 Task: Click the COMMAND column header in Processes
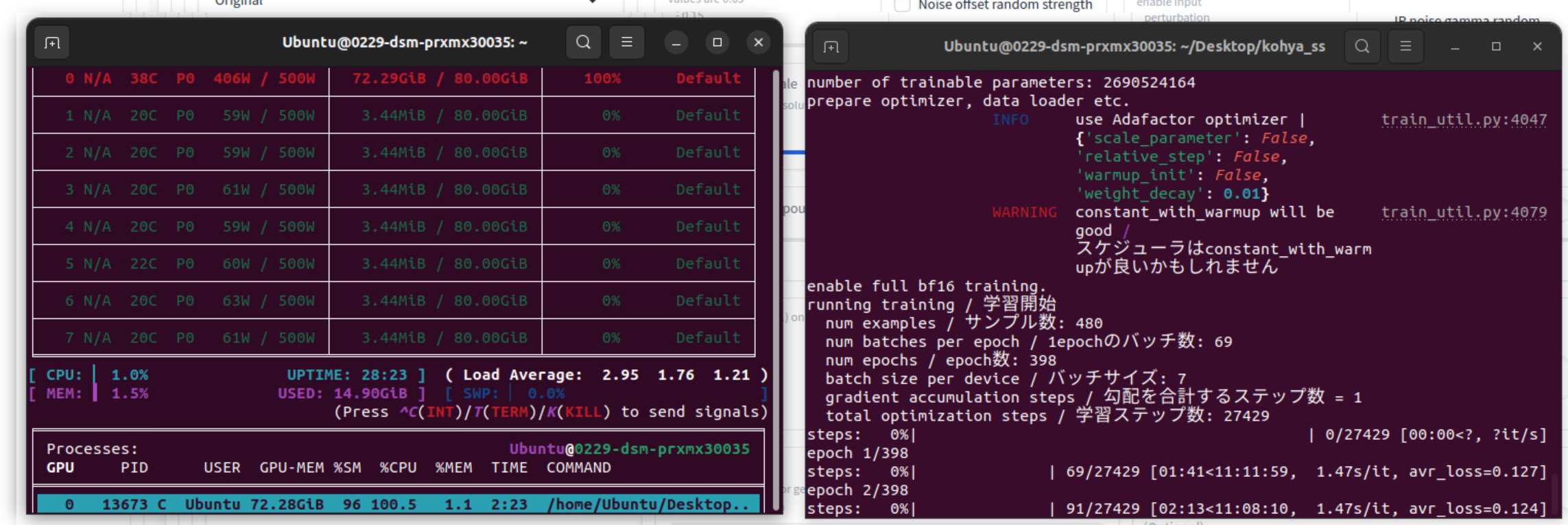pyautogui.click(x=579, y=467)
